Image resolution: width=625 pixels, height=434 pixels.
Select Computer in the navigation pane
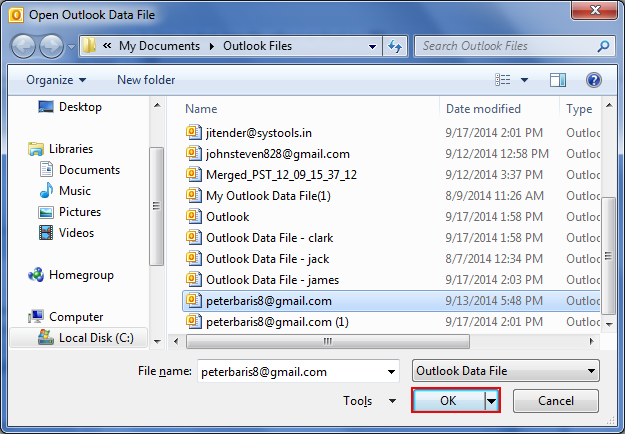(66, 317)
